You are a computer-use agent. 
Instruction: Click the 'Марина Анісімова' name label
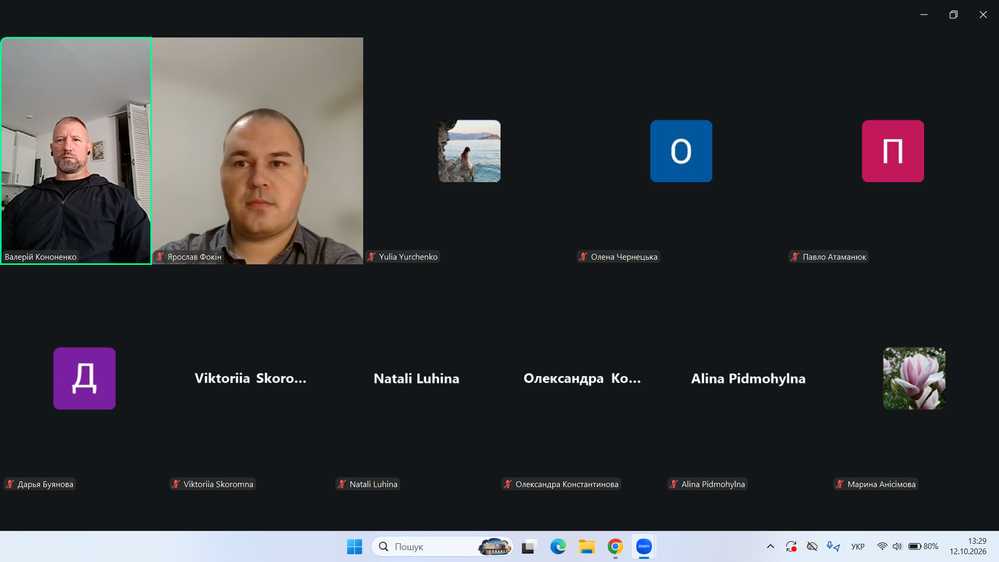coord(881,484)
